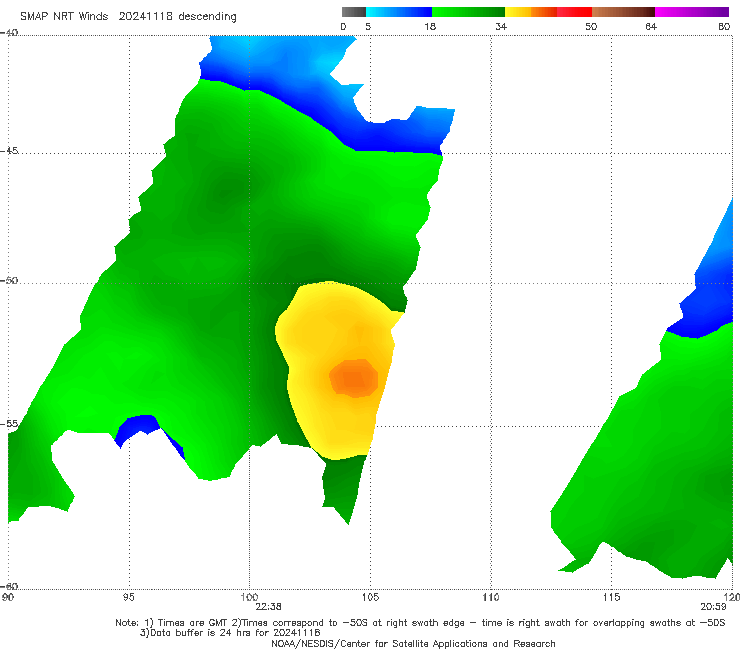740x650 pixels.
Task: Click longitude label '95'
Action: (128, 597)
